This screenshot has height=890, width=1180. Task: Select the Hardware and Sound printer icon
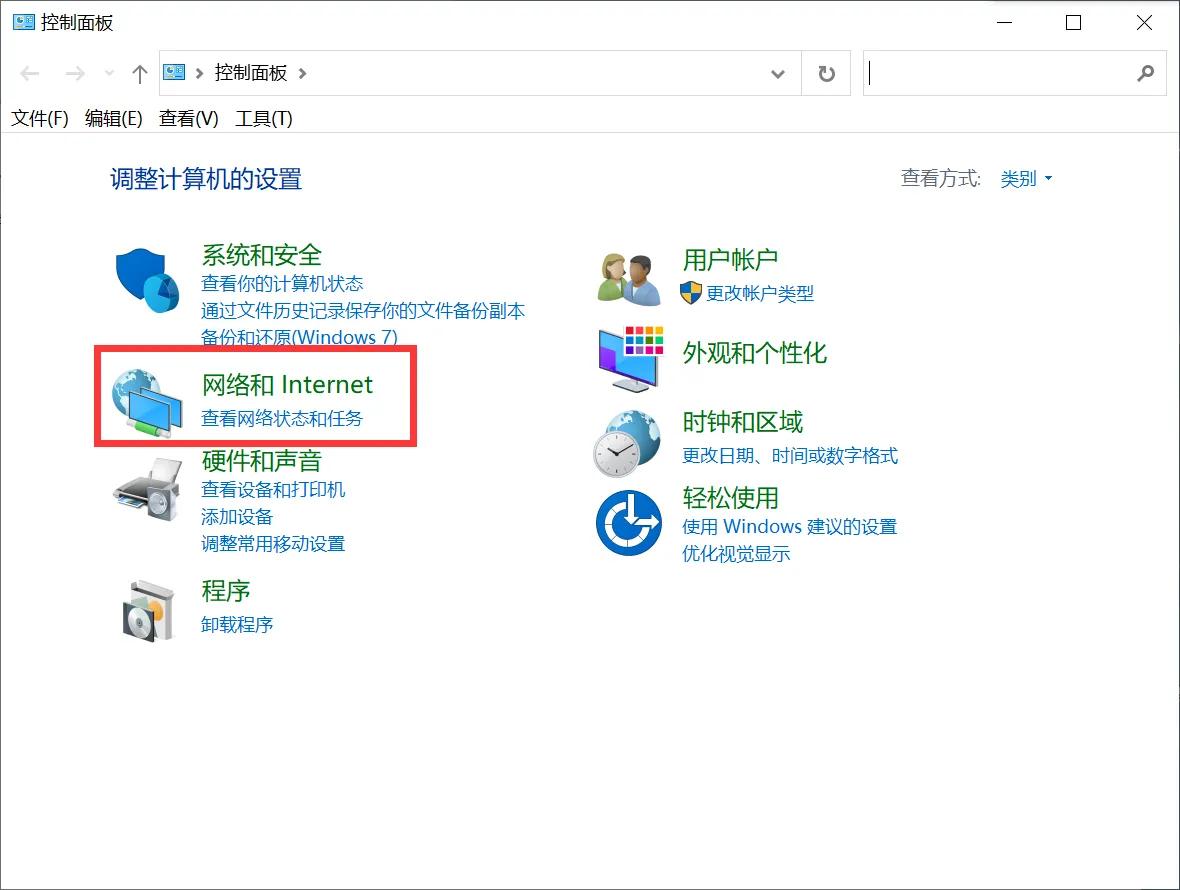pos(146,490)
